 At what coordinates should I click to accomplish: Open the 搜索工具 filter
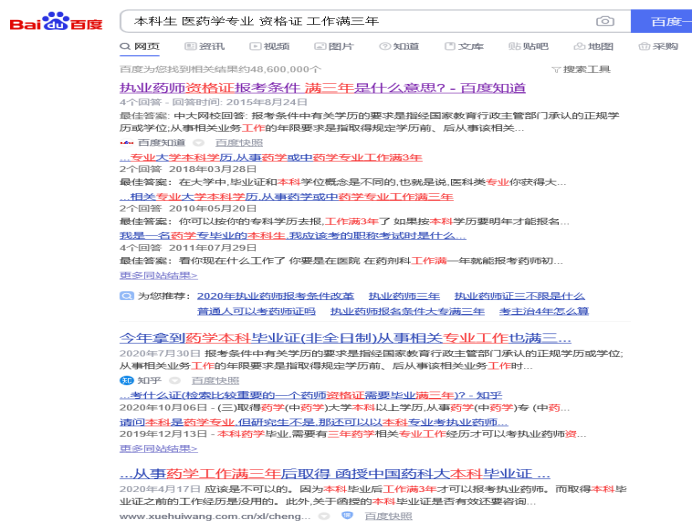[x=581, y=69]
